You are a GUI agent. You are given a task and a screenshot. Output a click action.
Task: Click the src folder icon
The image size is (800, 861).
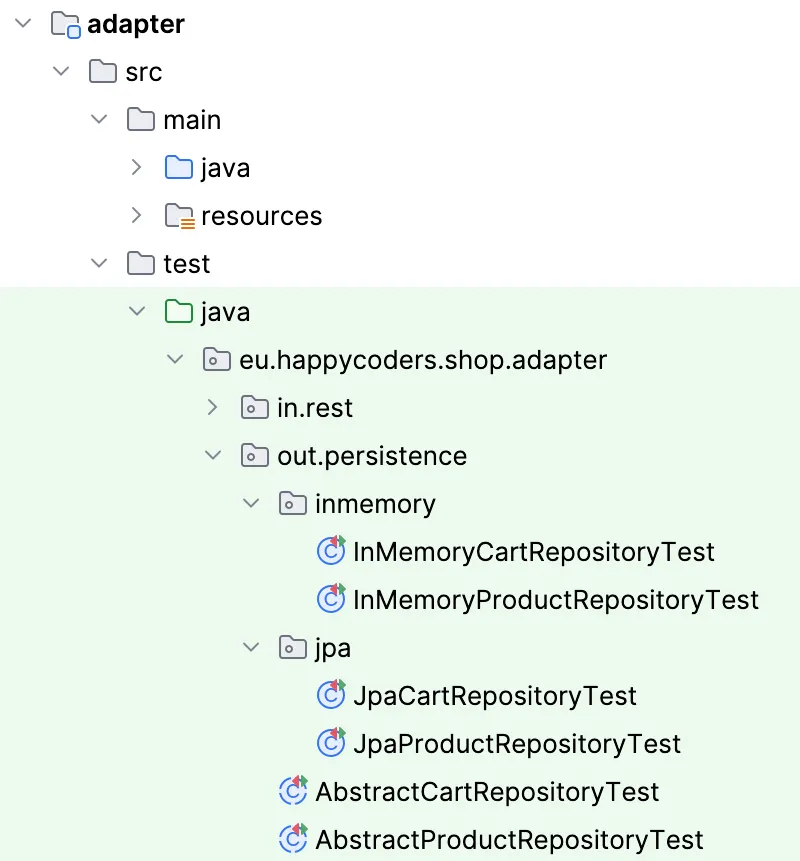103,71
